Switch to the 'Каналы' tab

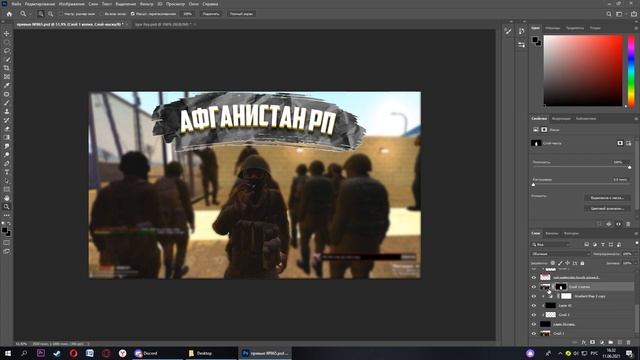point(552,233)
